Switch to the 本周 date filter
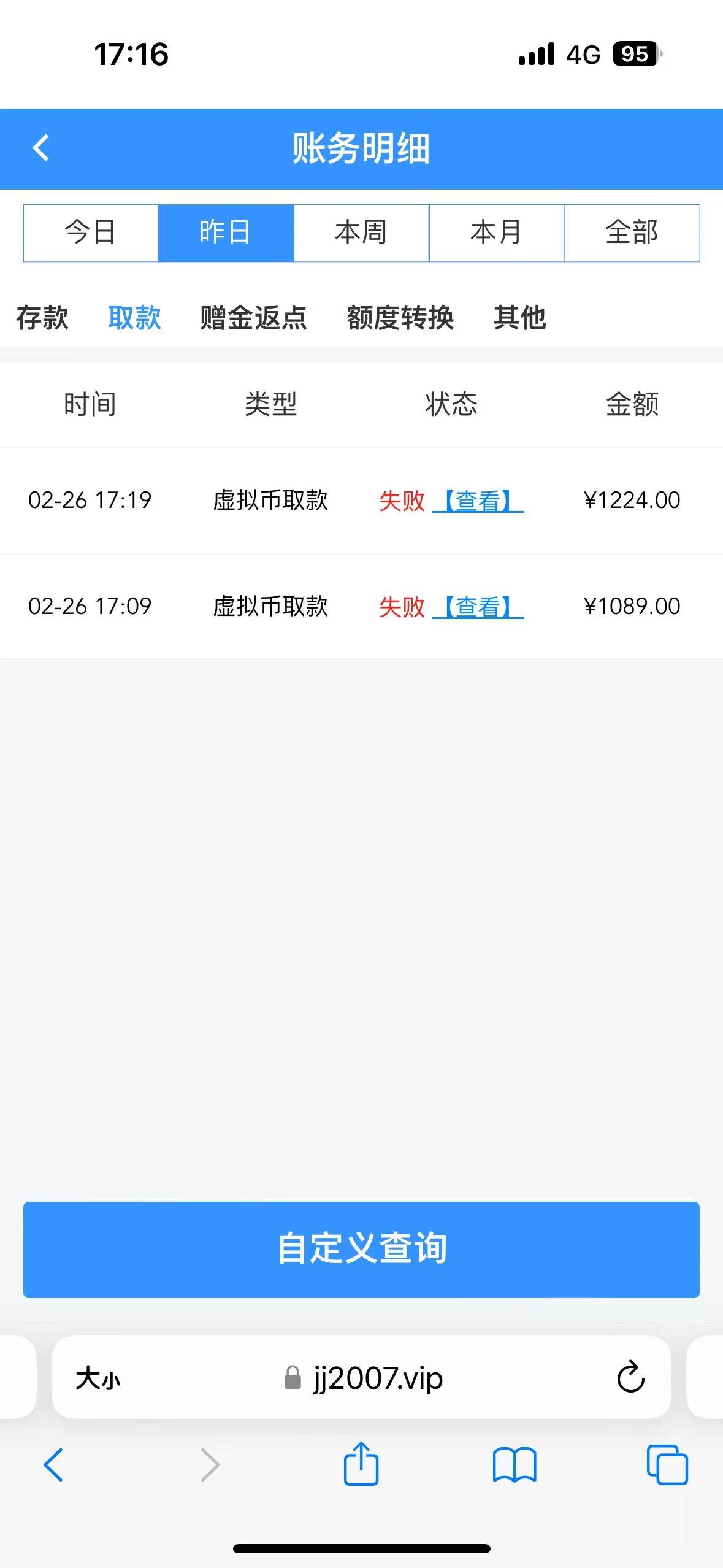 point(361,233)
